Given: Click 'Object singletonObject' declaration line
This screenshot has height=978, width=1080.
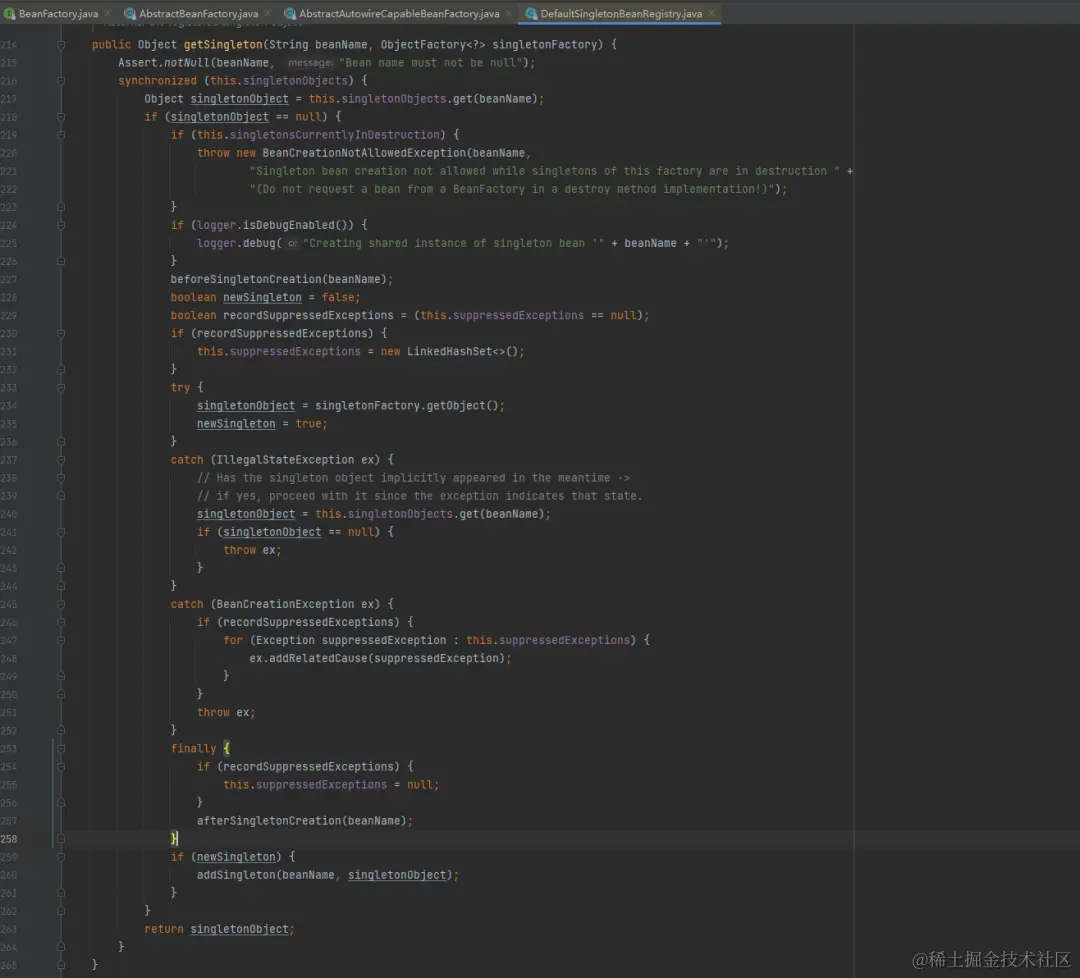Looking at the screenshot, I should click(344, 98).
